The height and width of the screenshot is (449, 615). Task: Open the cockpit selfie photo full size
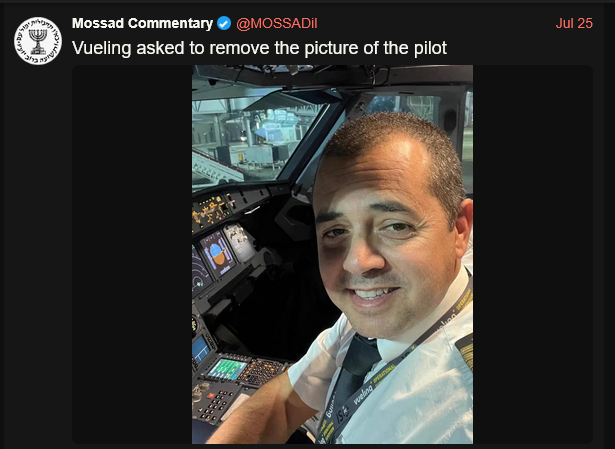click(332, 254)
